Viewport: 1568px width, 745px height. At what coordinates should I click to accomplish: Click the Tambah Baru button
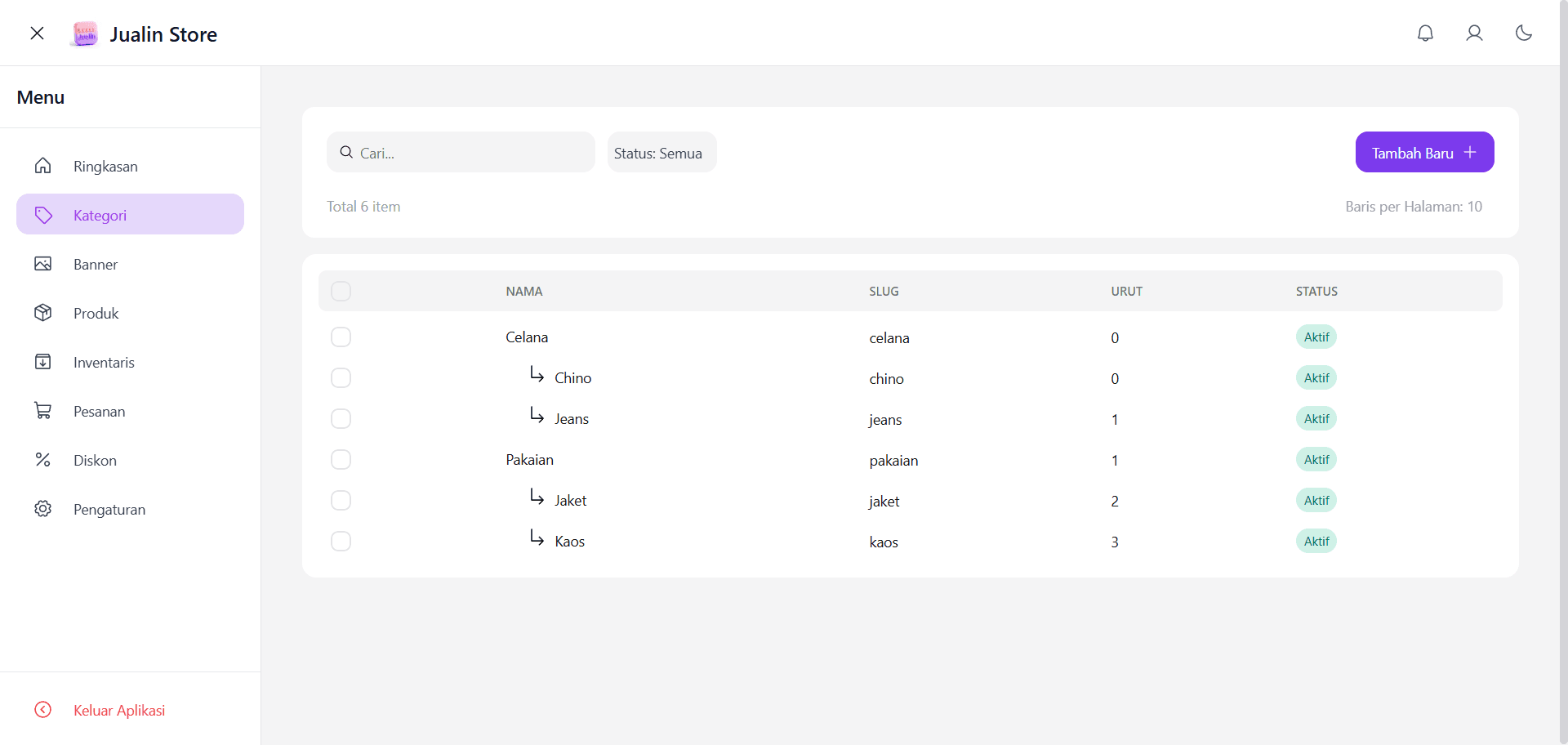1424,152
